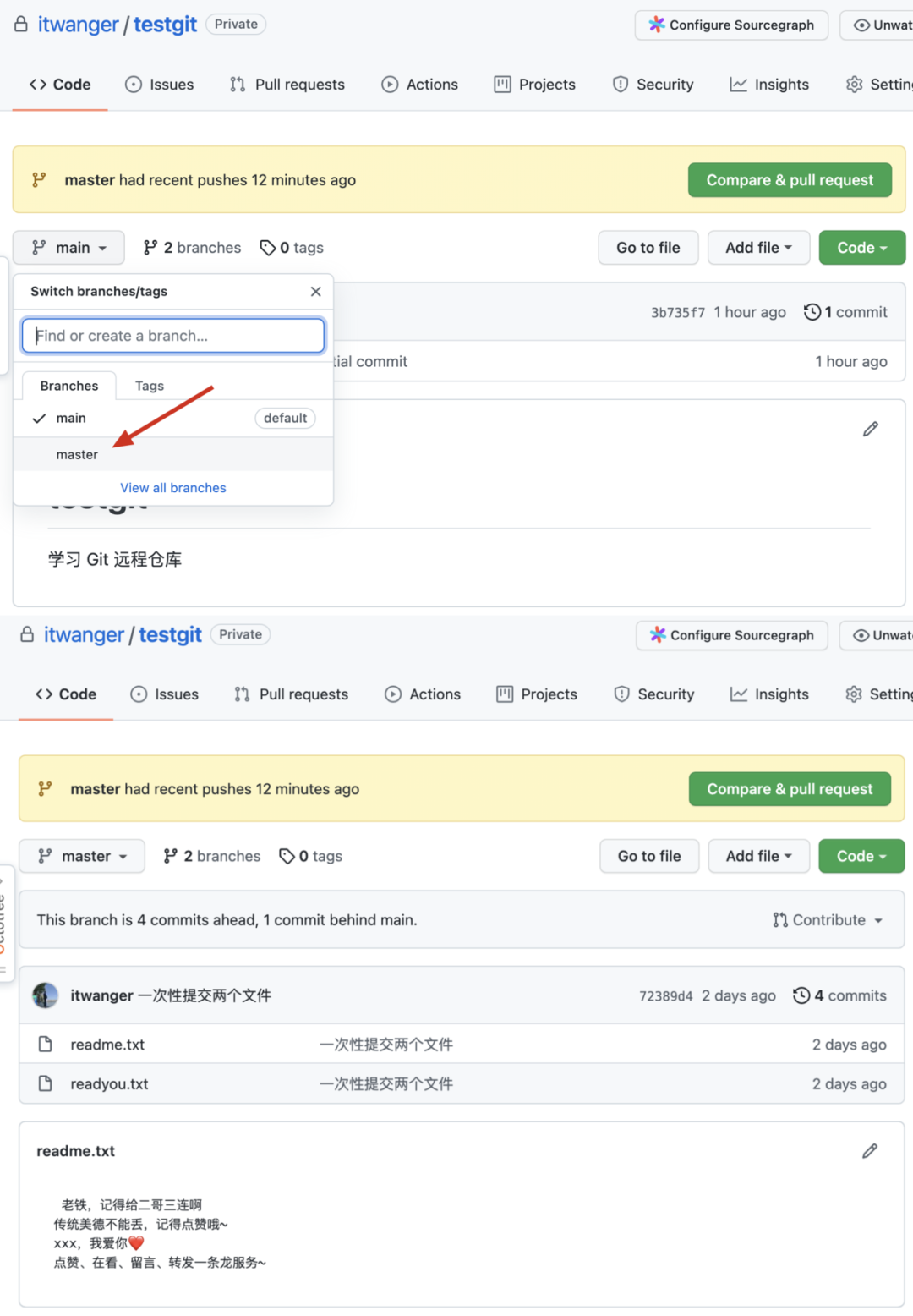Click the file icon next to readyou.txt
Viewport: 913px width, 1316px height.
point(46,1083)
